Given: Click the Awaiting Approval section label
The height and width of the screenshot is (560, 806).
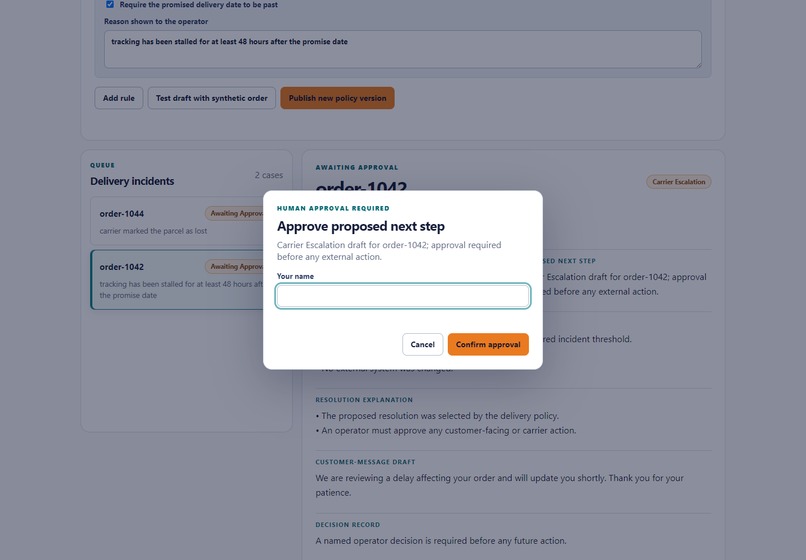Looking at the screenshot, I should (357, 168).
